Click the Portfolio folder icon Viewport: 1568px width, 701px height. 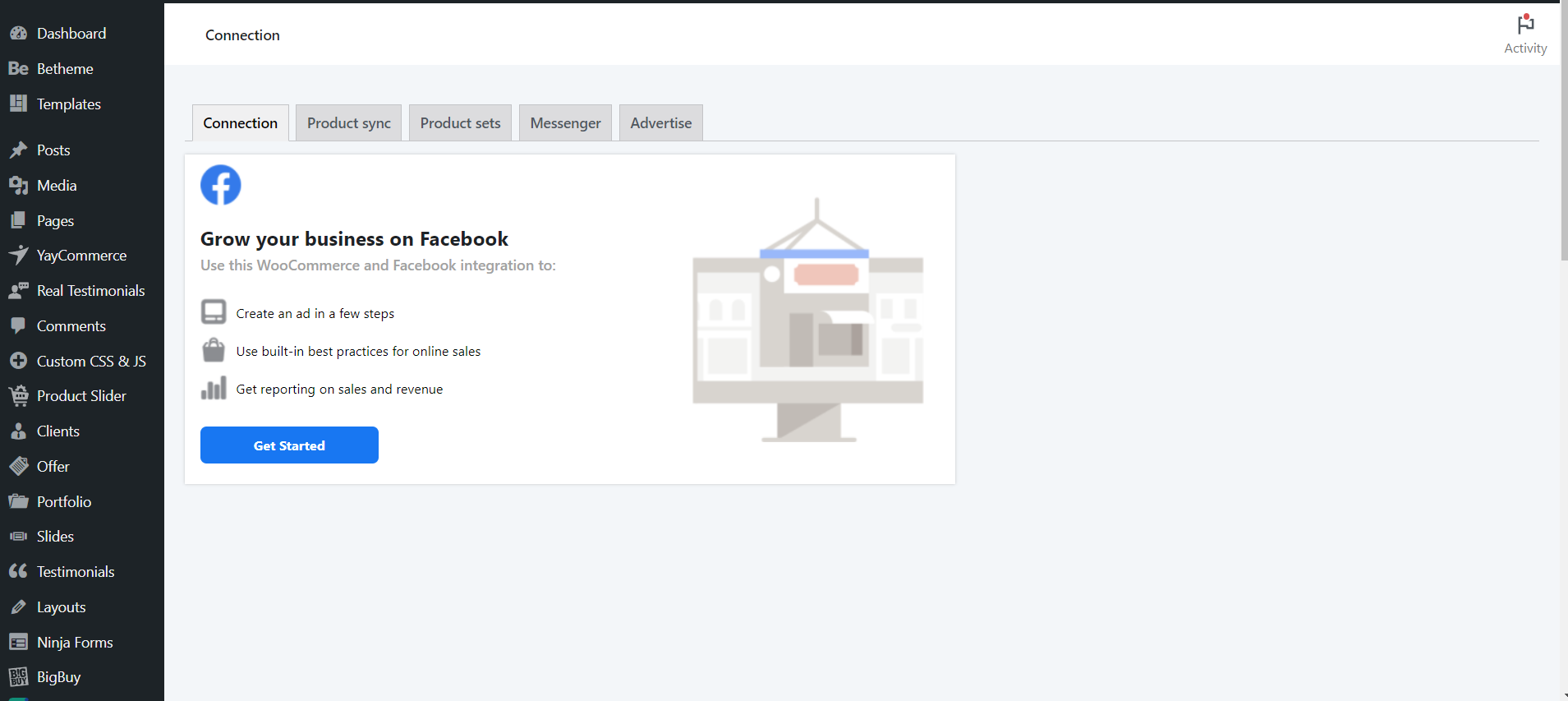[18, 501]
